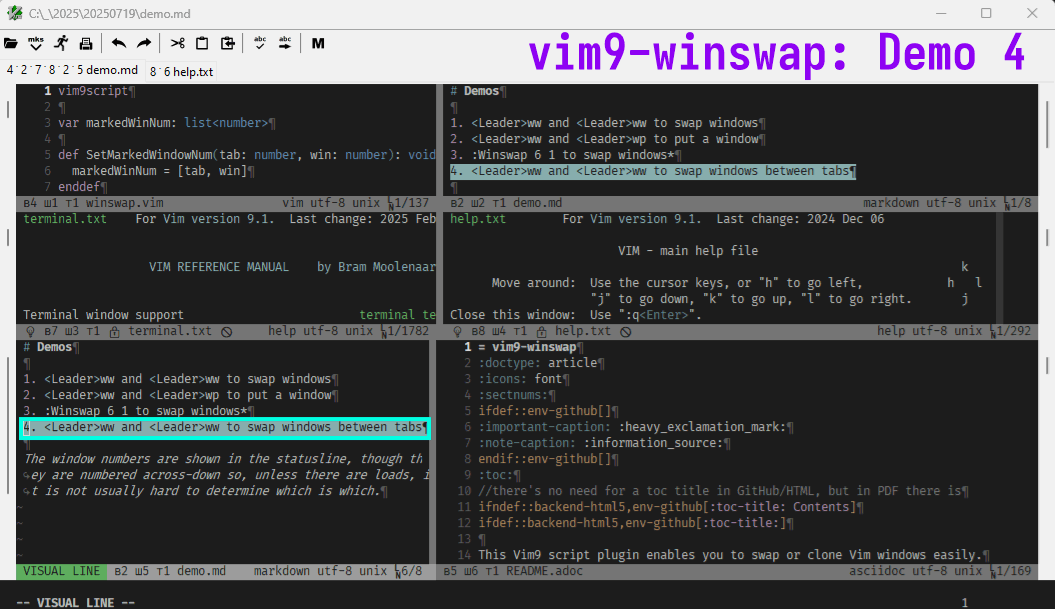Click the 'terminal.txt' help tag heading

(65, 219)
